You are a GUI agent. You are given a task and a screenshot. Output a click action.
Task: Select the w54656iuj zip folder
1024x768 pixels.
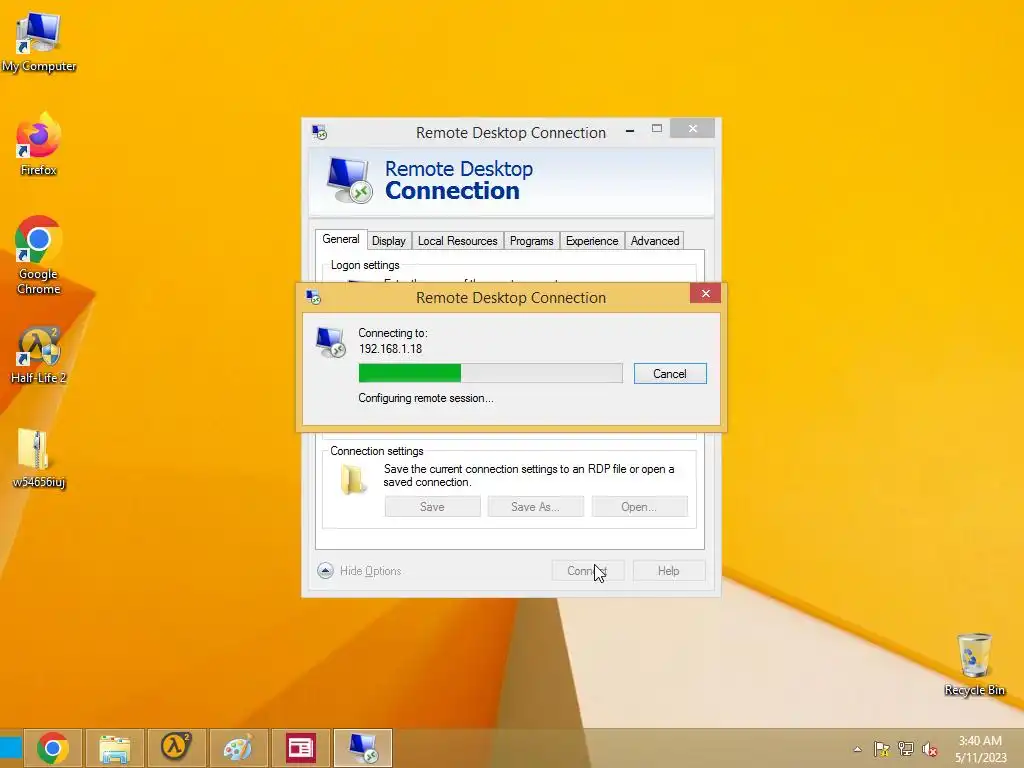point(39,458)
